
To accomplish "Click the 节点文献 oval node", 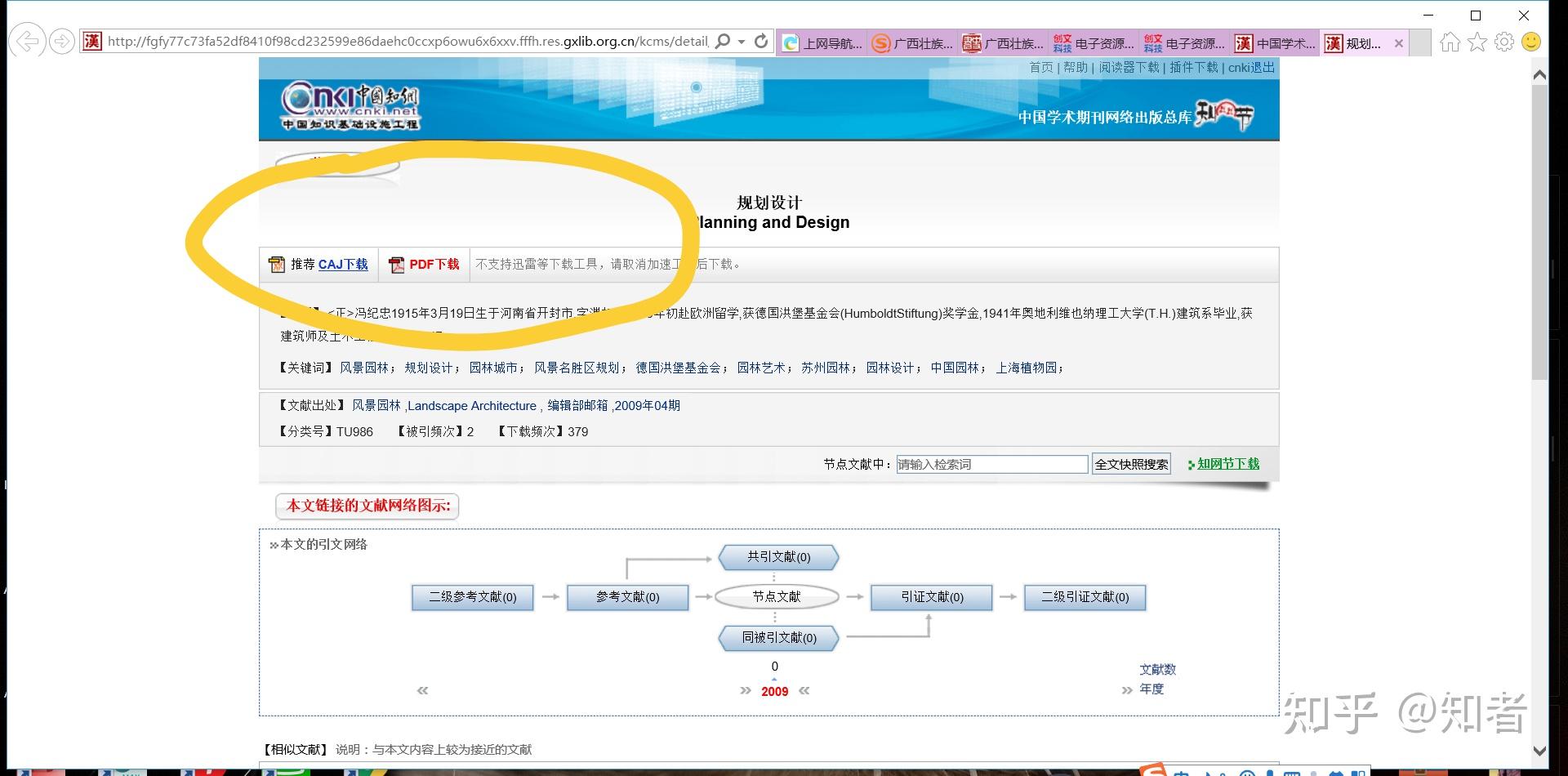I will (777, 597).
